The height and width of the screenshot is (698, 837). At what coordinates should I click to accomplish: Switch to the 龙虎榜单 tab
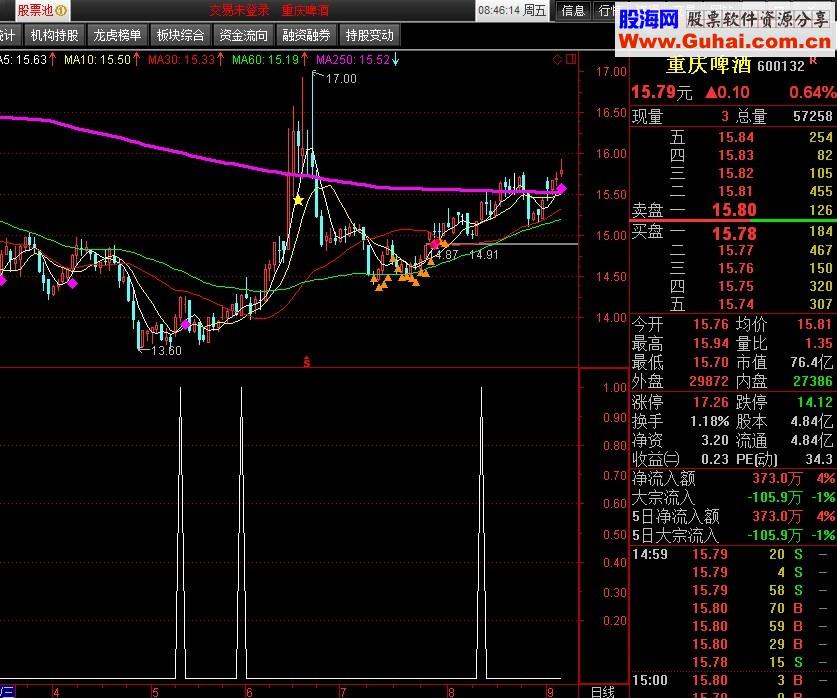point(117,36)
